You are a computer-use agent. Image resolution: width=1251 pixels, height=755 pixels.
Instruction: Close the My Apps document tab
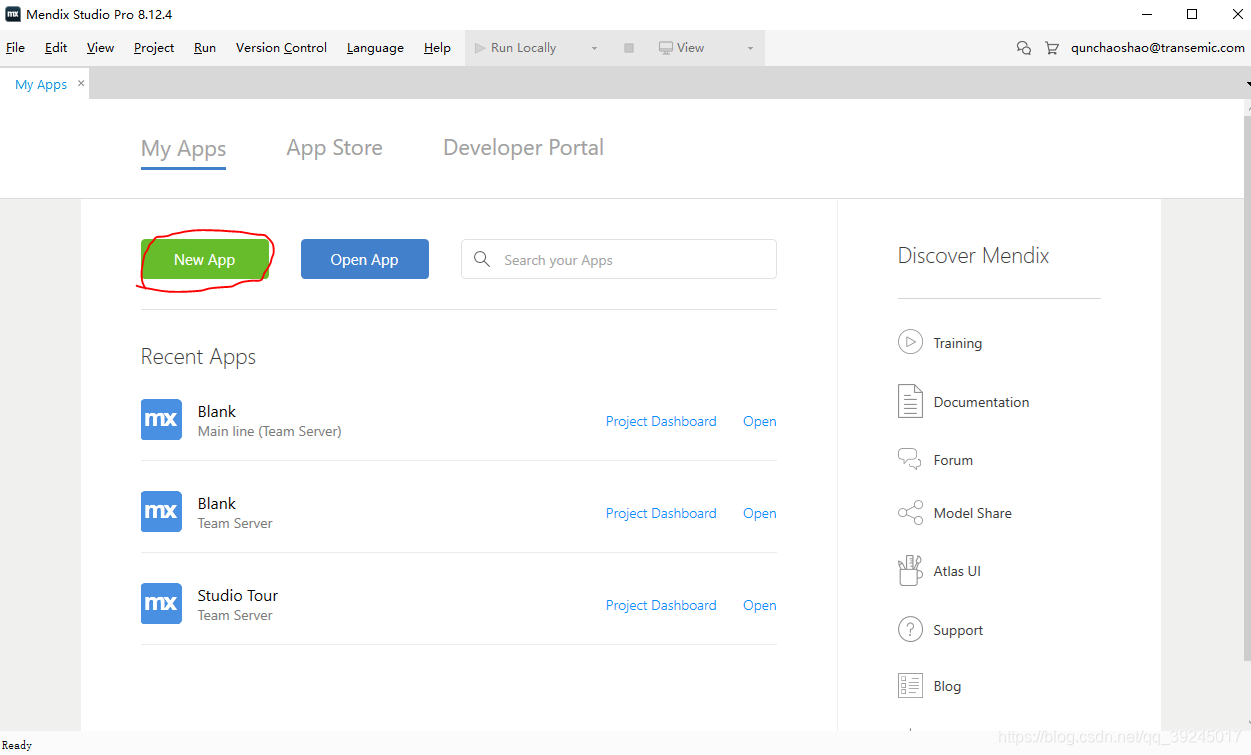pyautogui.click(x=81, y=84)
